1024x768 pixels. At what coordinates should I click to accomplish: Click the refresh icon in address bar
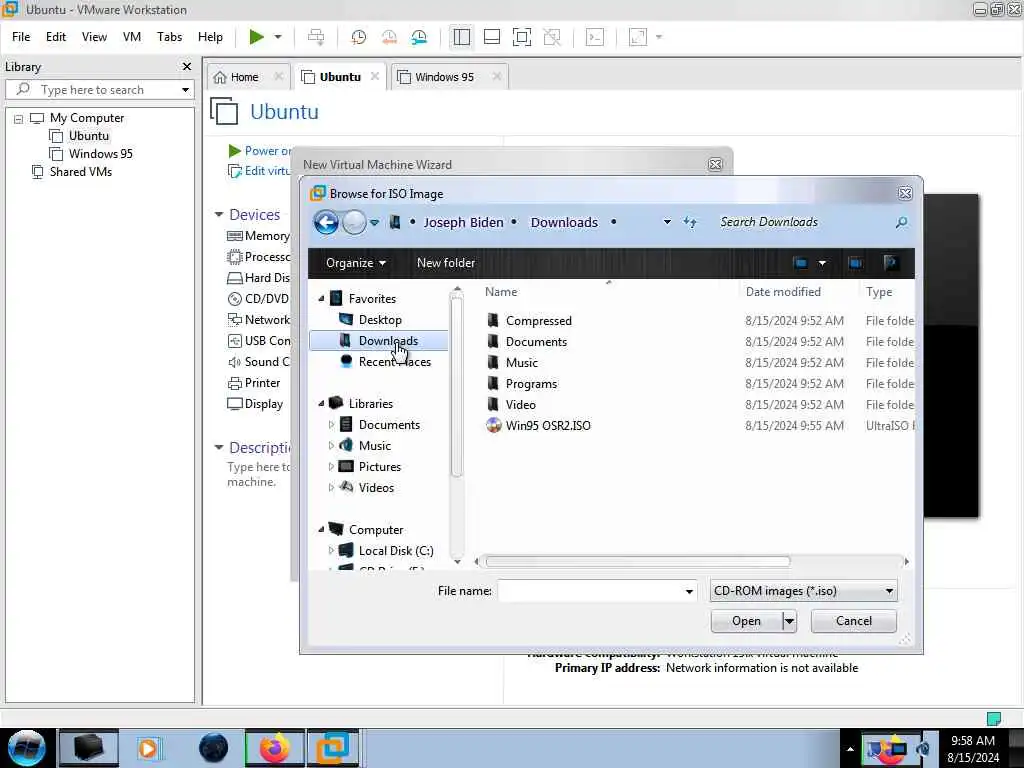tap(690, 223)
